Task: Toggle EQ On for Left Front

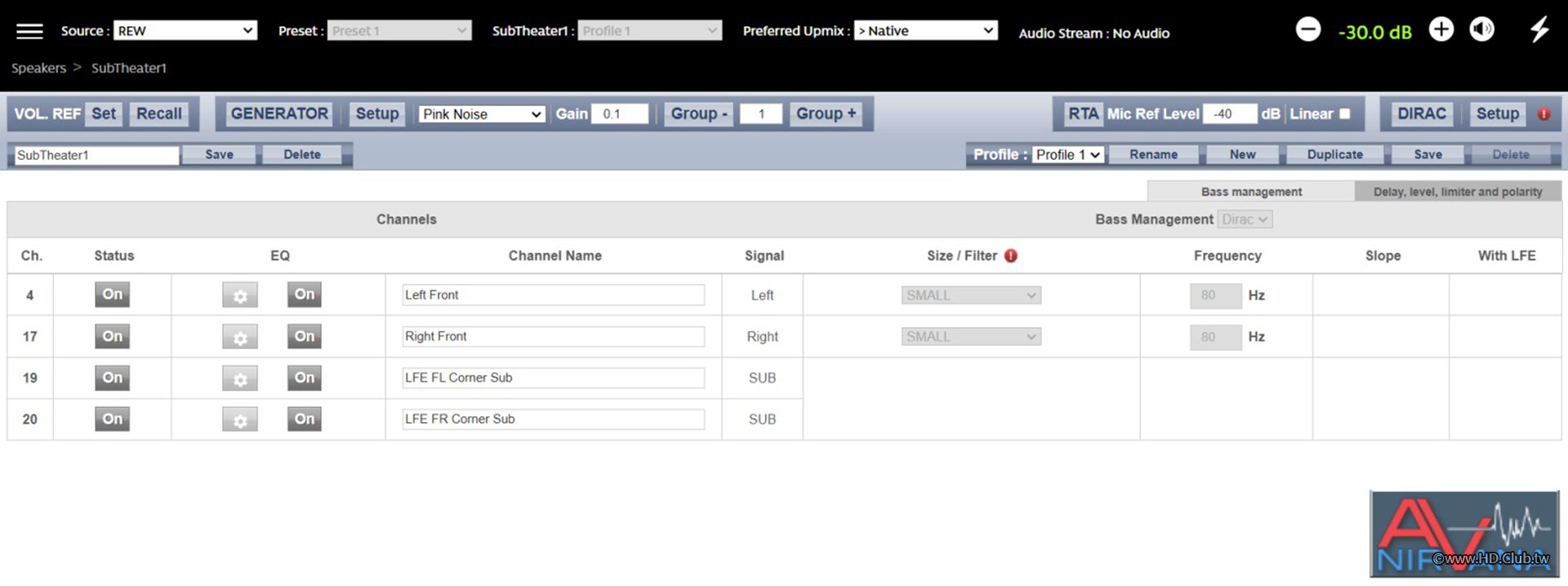Action: coord(305,295)
